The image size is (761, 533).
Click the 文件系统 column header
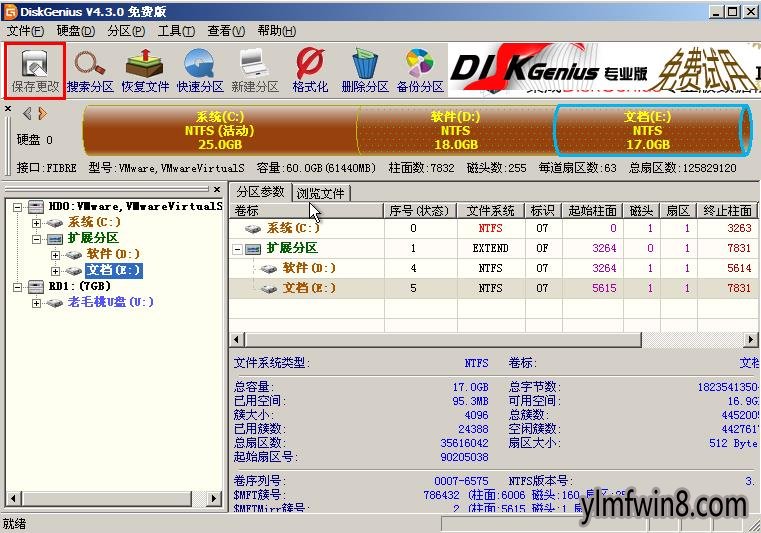pos(491,211)
